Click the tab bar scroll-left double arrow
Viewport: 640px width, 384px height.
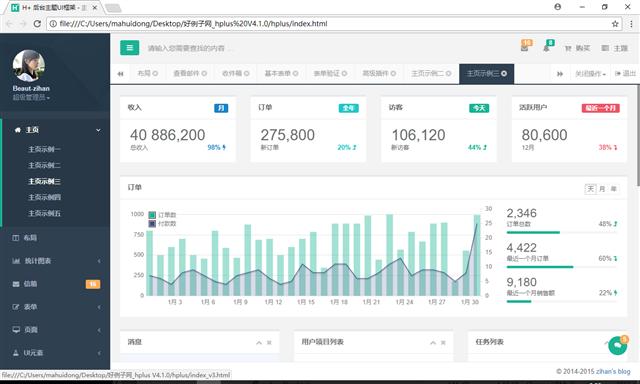click(120, 74)
